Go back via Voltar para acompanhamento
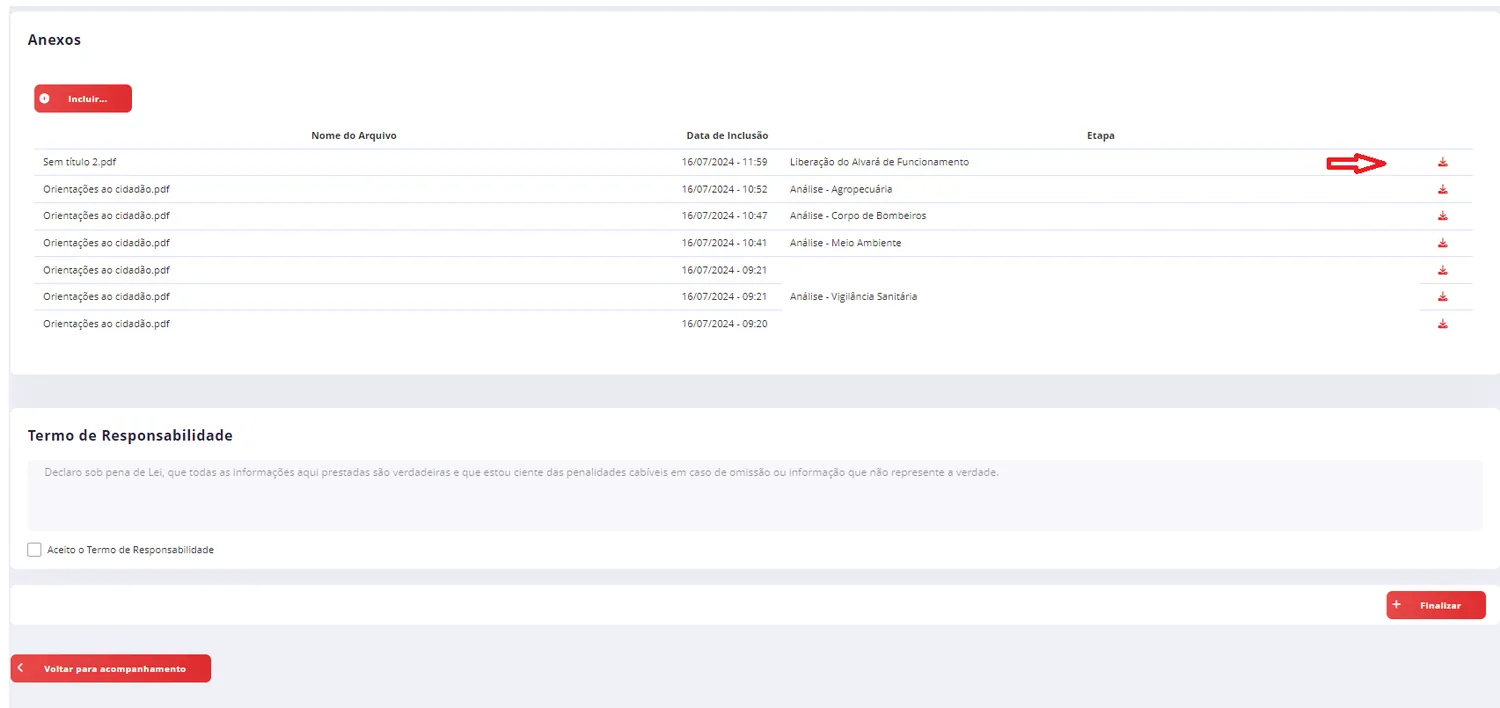This screenshot has height=708, width=1500. click(x=111, y=668)
